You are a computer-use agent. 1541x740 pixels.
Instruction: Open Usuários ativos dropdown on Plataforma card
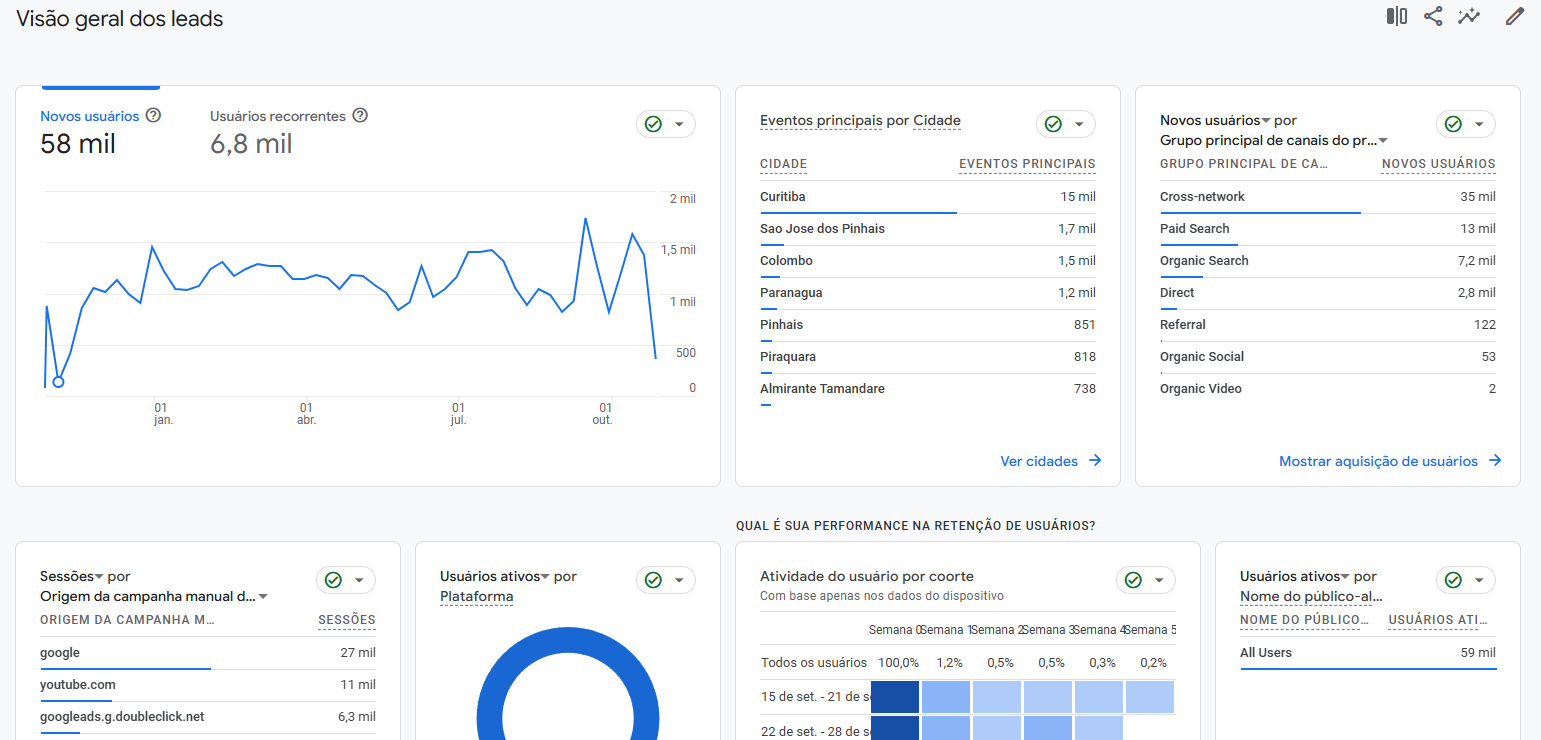pyautogui.click(x=495, y=576)
